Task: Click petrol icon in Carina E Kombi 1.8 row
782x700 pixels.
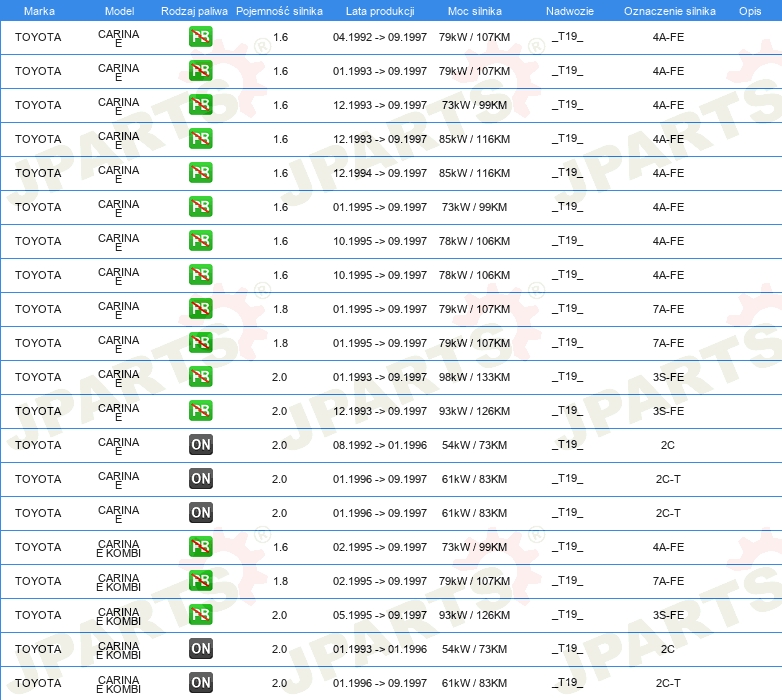Action: 200,580
